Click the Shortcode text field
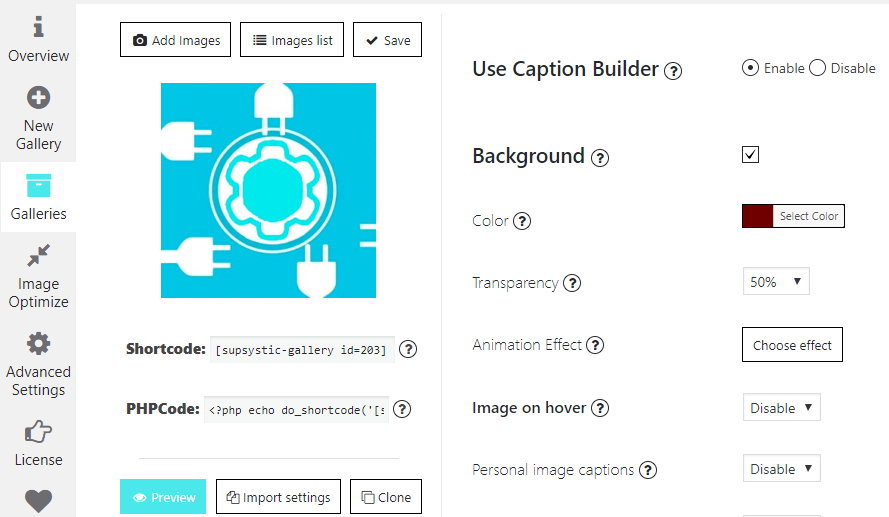 [302, 350]
